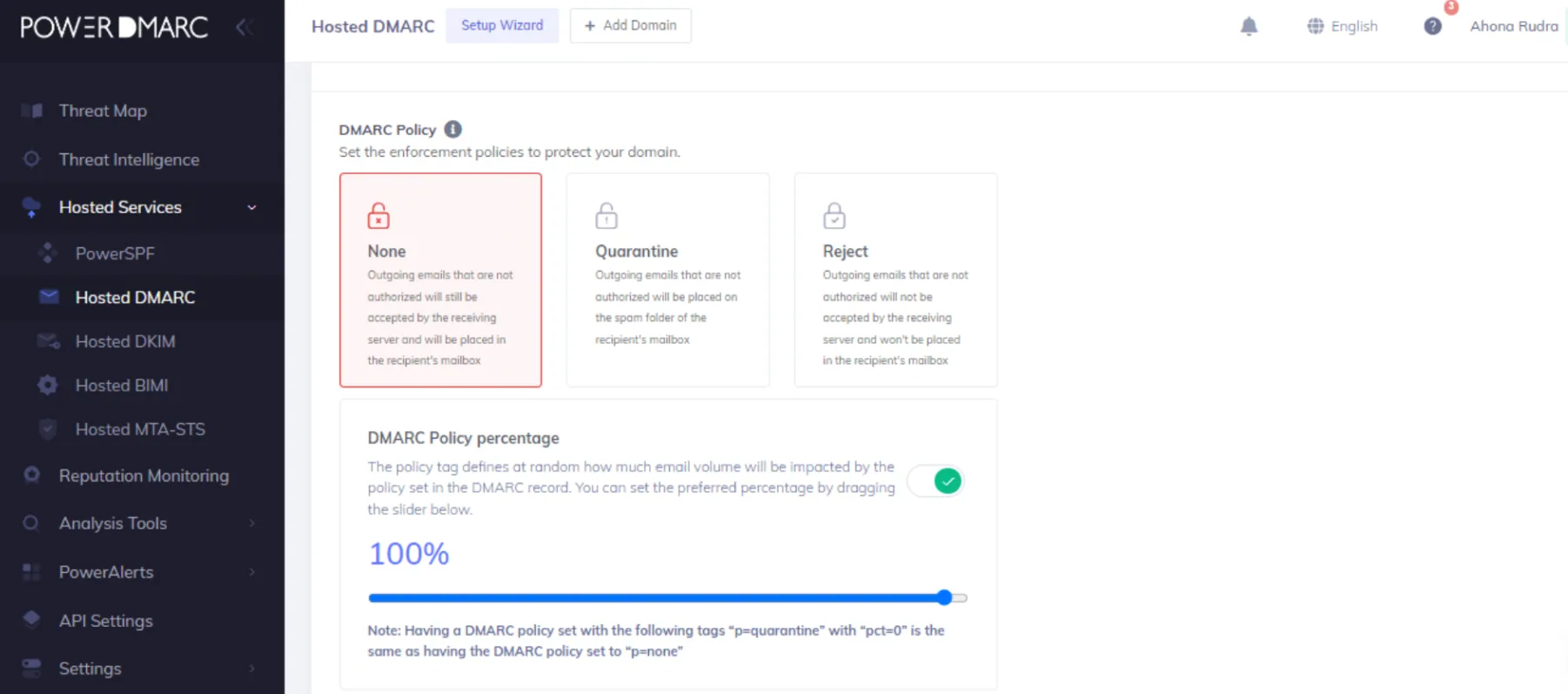Viewport: 1568px width, 694px height.
Task: Open notifications bell icon
Action: [1249, 26]
